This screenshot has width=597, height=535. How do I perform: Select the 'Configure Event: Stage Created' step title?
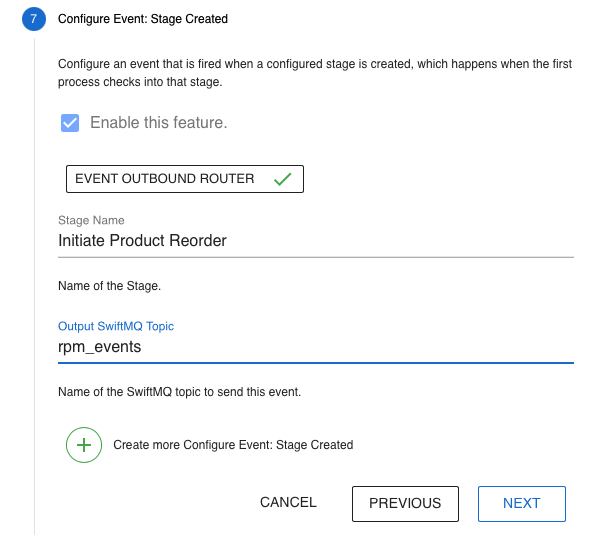[x=143, y=19]
